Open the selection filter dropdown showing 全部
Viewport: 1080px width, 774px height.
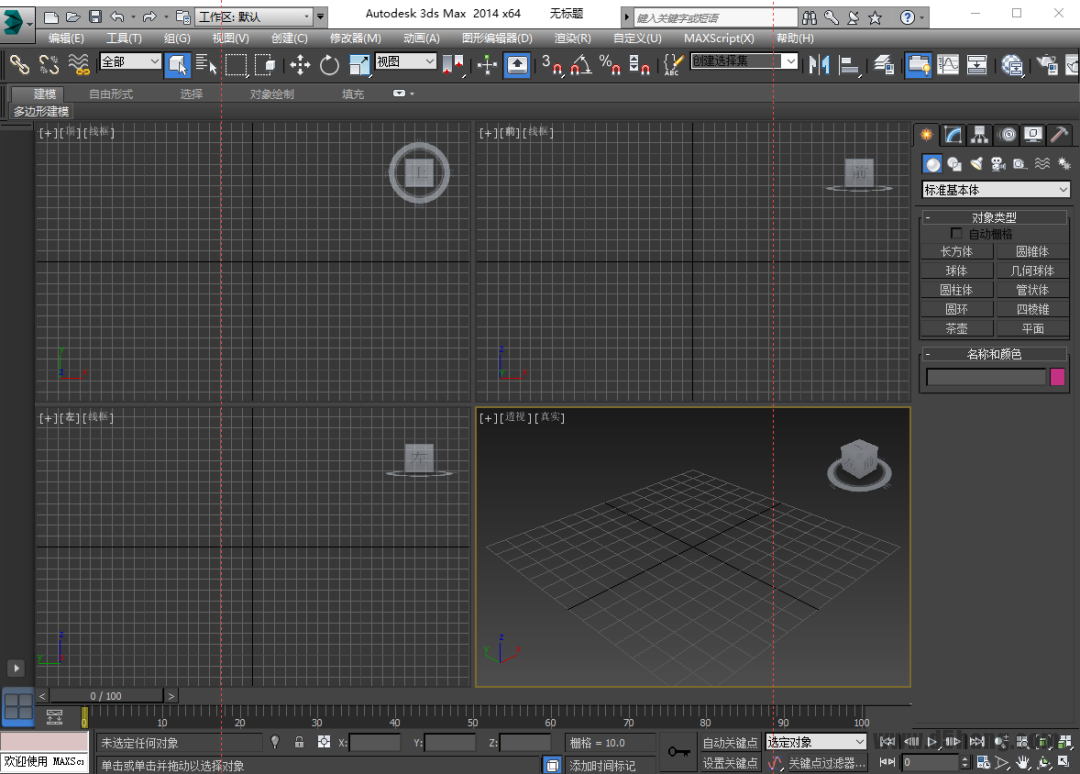click(x=130, y=62)
